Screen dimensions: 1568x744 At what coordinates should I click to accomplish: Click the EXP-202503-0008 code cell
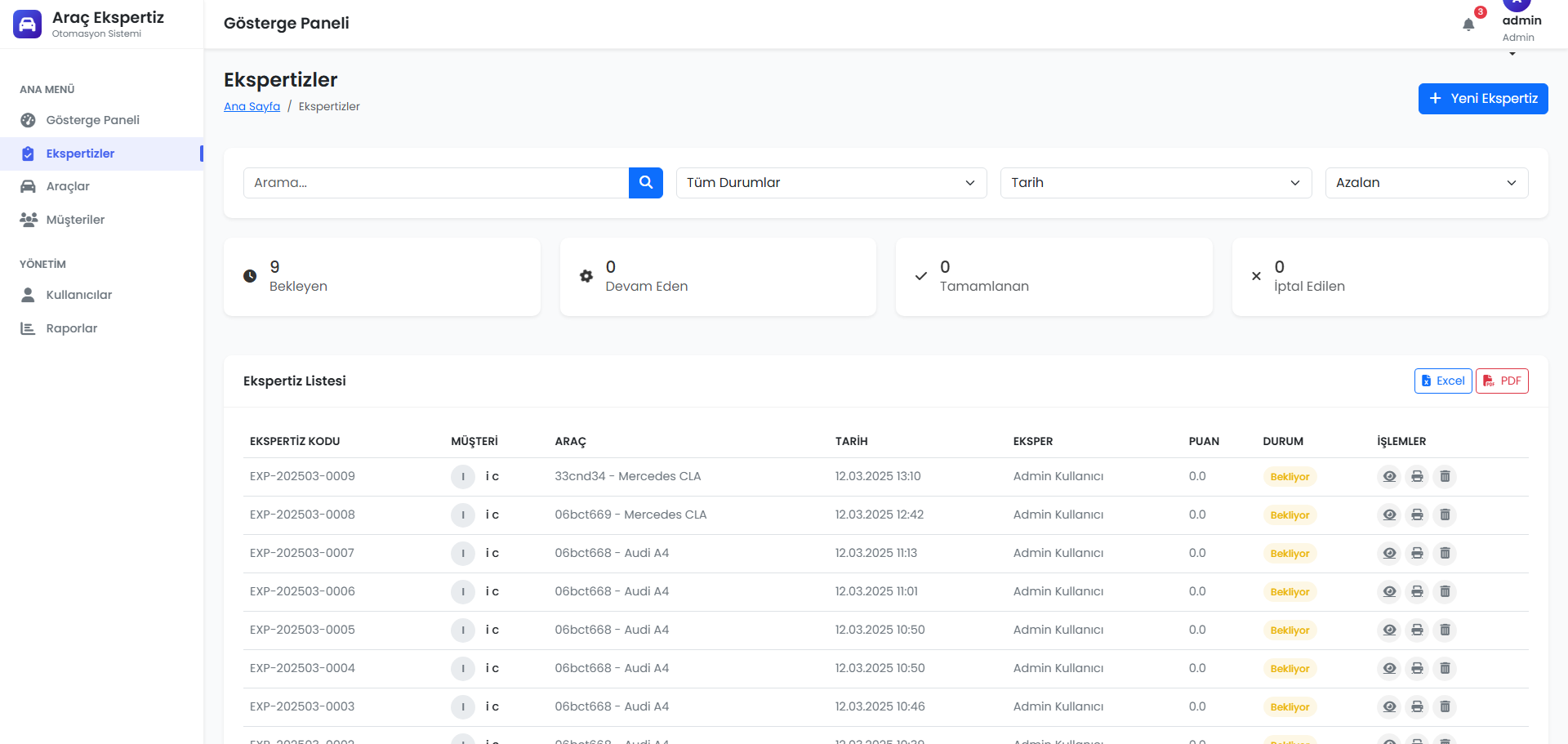[x=302, y=515]
